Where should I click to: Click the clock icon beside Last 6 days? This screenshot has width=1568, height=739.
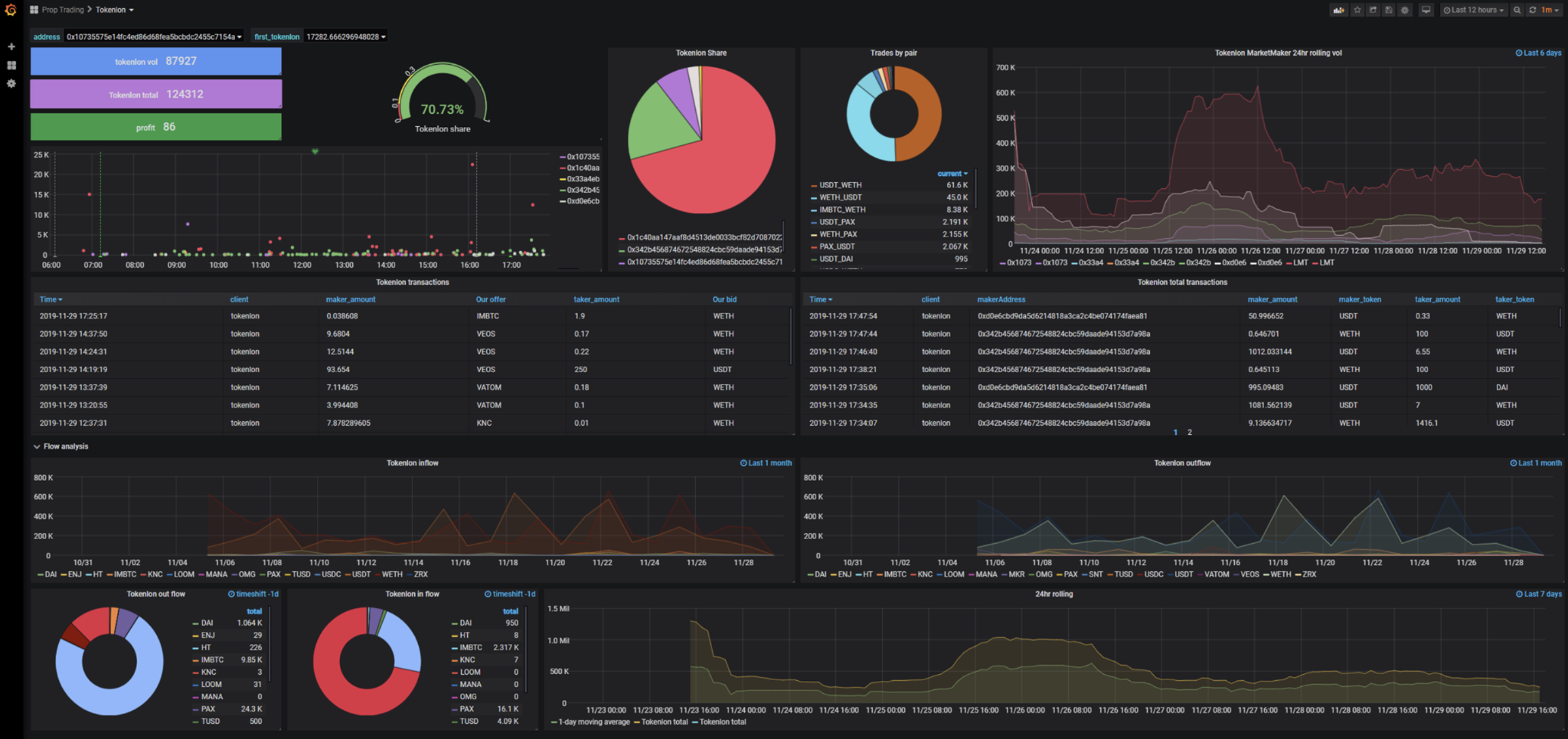coord(1518,53)
